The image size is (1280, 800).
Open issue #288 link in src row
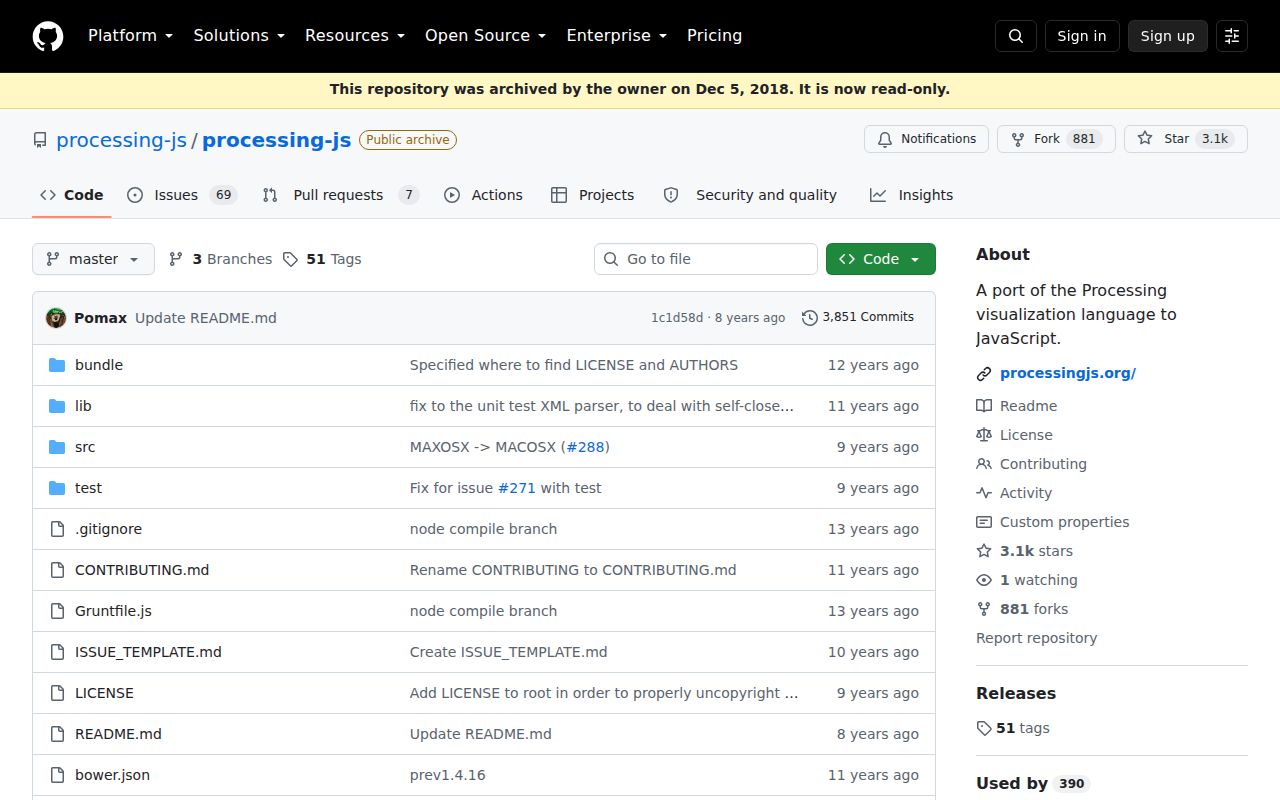585,447
